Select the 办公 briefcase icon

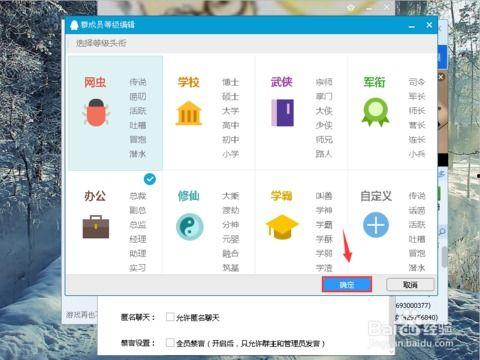click(96, 227)
